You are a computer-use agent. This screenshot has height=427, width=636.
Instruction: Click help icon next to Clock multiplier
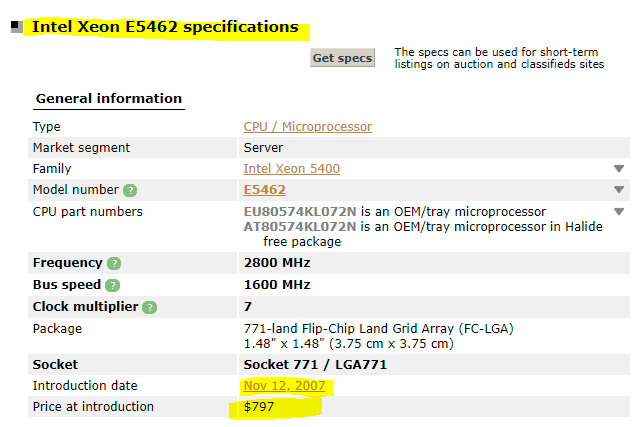[x=149, y=307]
